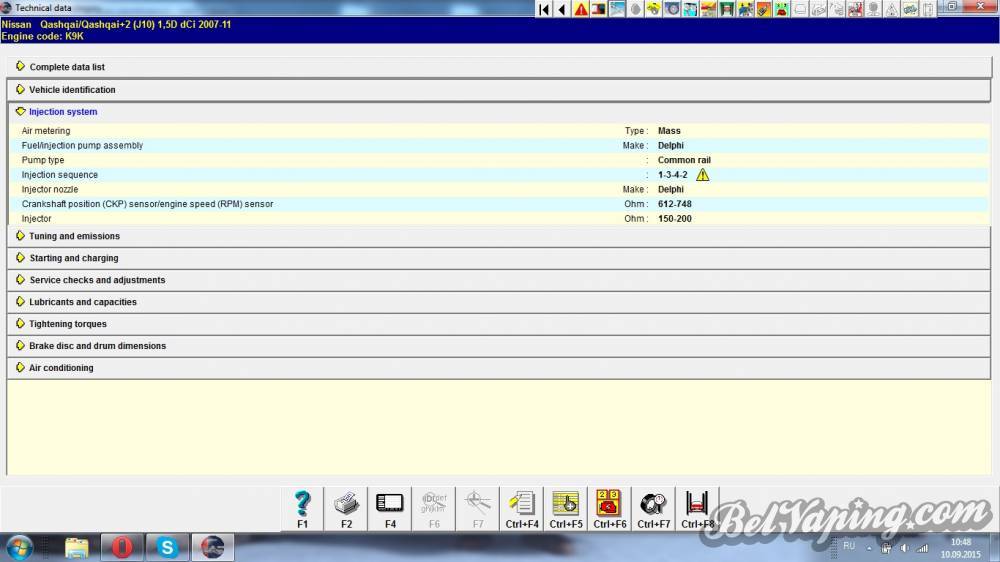
Task: Expand the Brake disc and drum dimensions section
Action: (x=499, y=346)
